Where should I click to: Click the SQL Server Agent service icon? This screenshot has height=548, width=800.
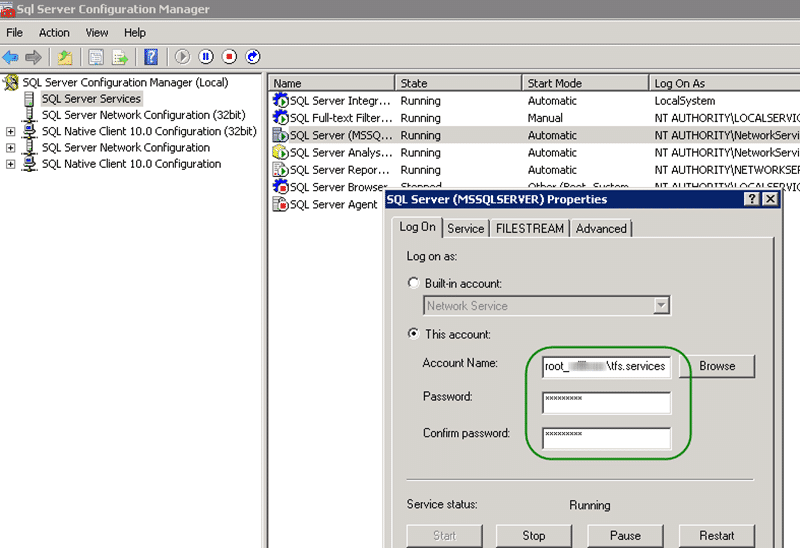[x=280, y=204]
